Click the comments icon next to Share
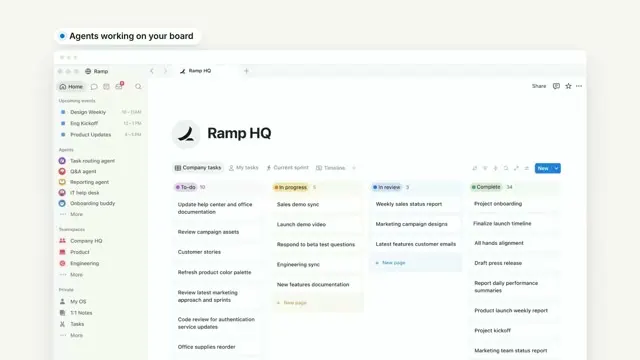 click(x=556, y=86)
